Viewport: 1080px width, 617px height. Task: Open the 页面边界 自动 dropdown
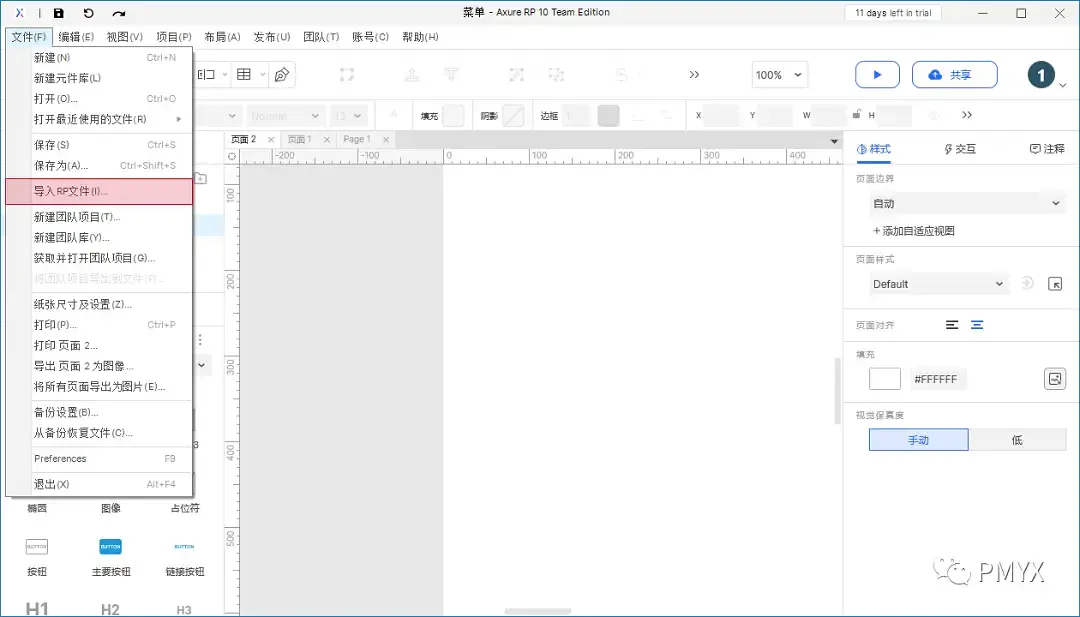(967, 203)
